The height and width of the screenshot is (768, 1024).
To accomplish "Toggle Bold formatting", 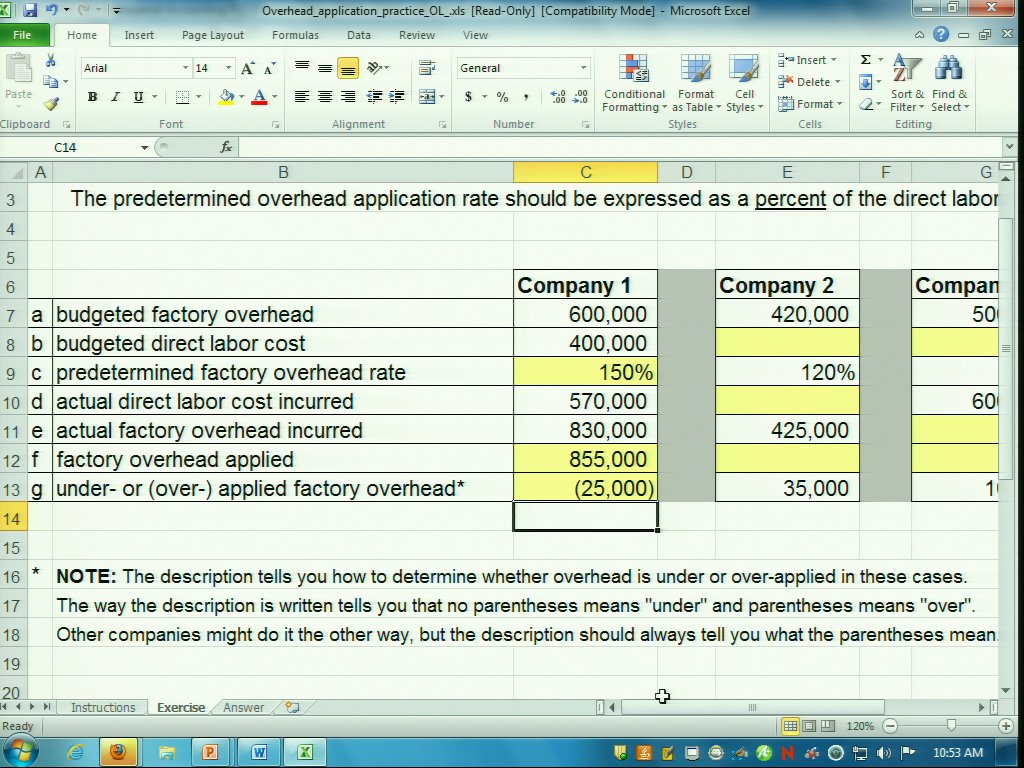I will click(92, 97).
